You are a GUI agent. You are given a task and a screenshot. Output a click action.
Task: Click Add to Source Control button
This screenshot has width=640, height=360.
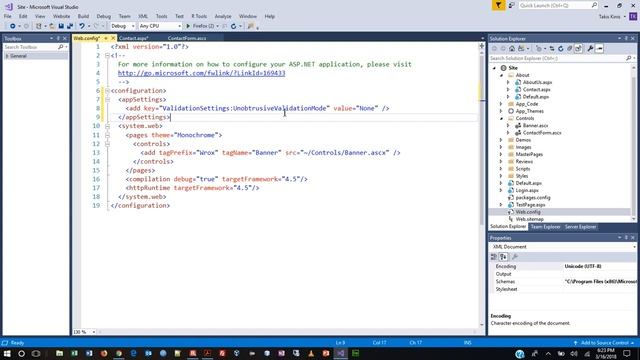point(604,343)
